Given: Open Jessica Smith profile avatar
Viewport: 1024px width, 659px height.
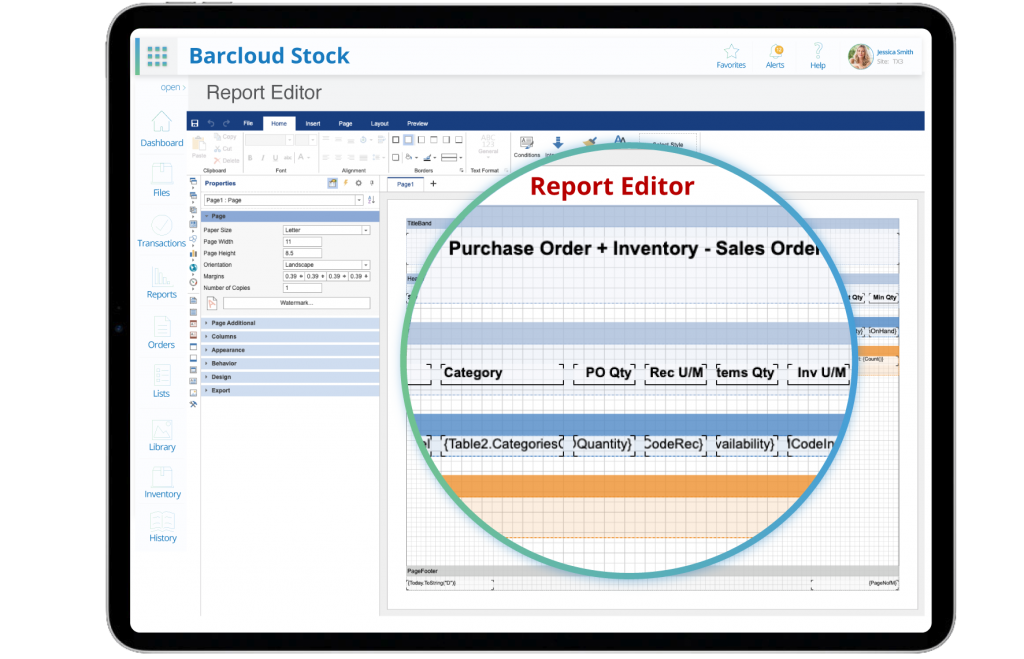Looking at the screenshot, I should (860, 57).
